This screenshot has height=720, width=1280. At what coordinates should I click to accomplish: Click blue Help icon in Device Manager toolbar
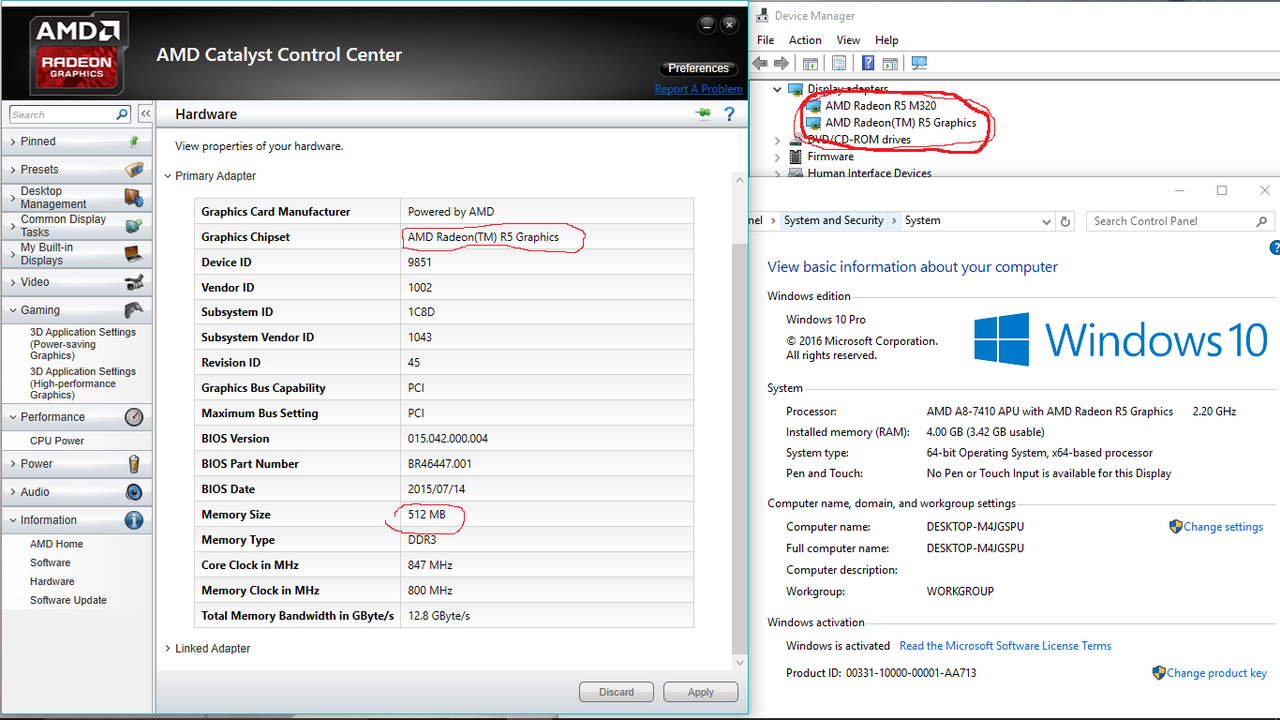tap(868, 63)
